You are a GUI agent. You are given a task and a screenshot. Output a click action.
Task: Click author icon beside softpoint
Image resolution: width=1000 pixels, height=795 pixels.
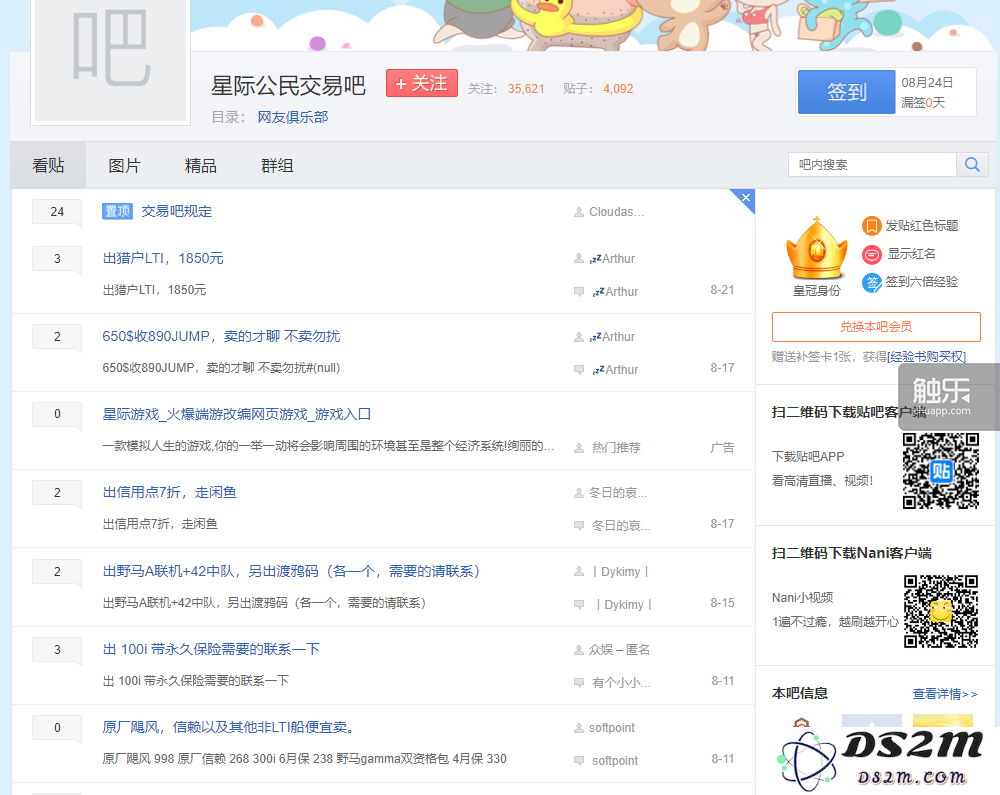point(578,728)
